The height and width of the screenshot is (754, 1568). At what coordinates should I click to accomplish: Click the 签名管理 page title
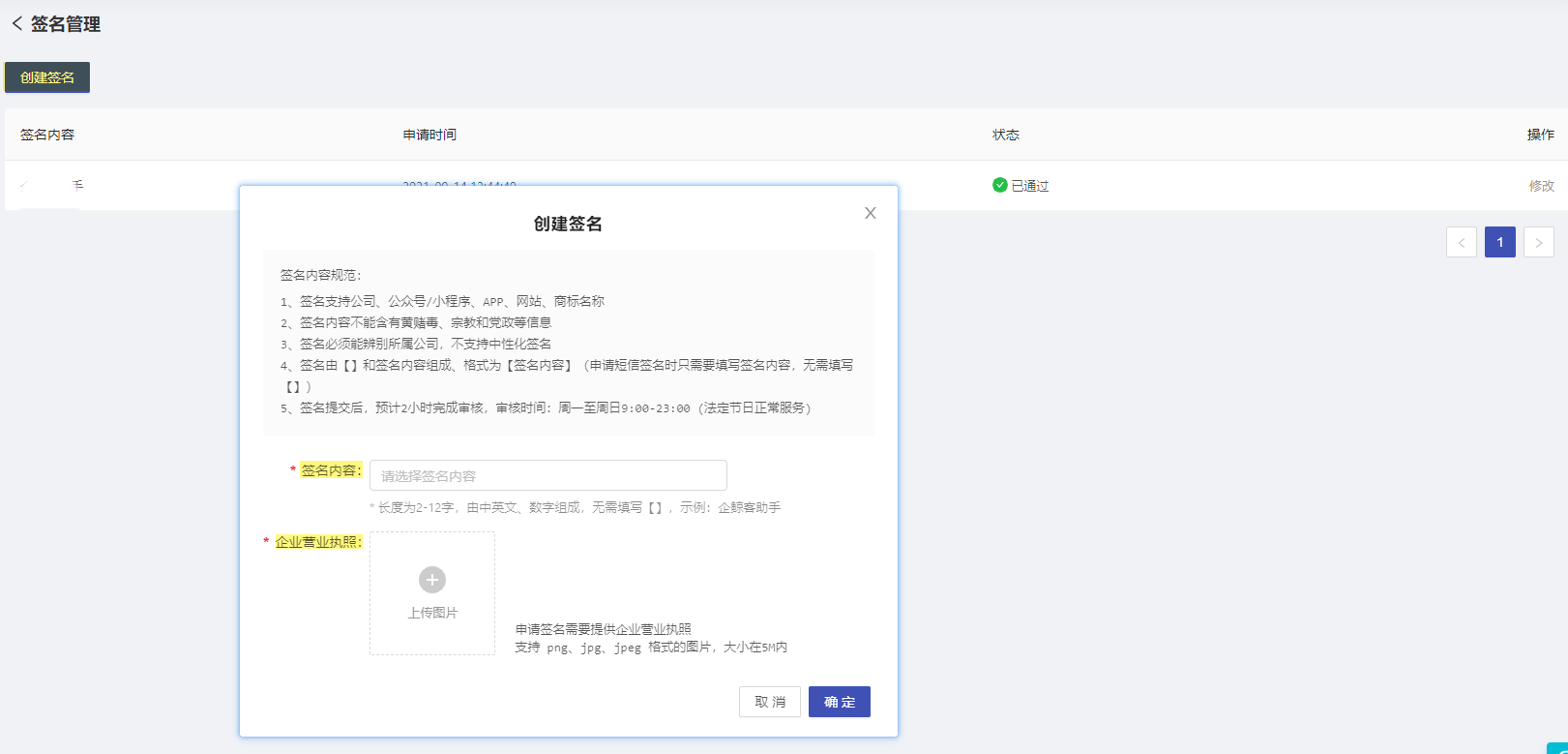[x=66, y=24]
